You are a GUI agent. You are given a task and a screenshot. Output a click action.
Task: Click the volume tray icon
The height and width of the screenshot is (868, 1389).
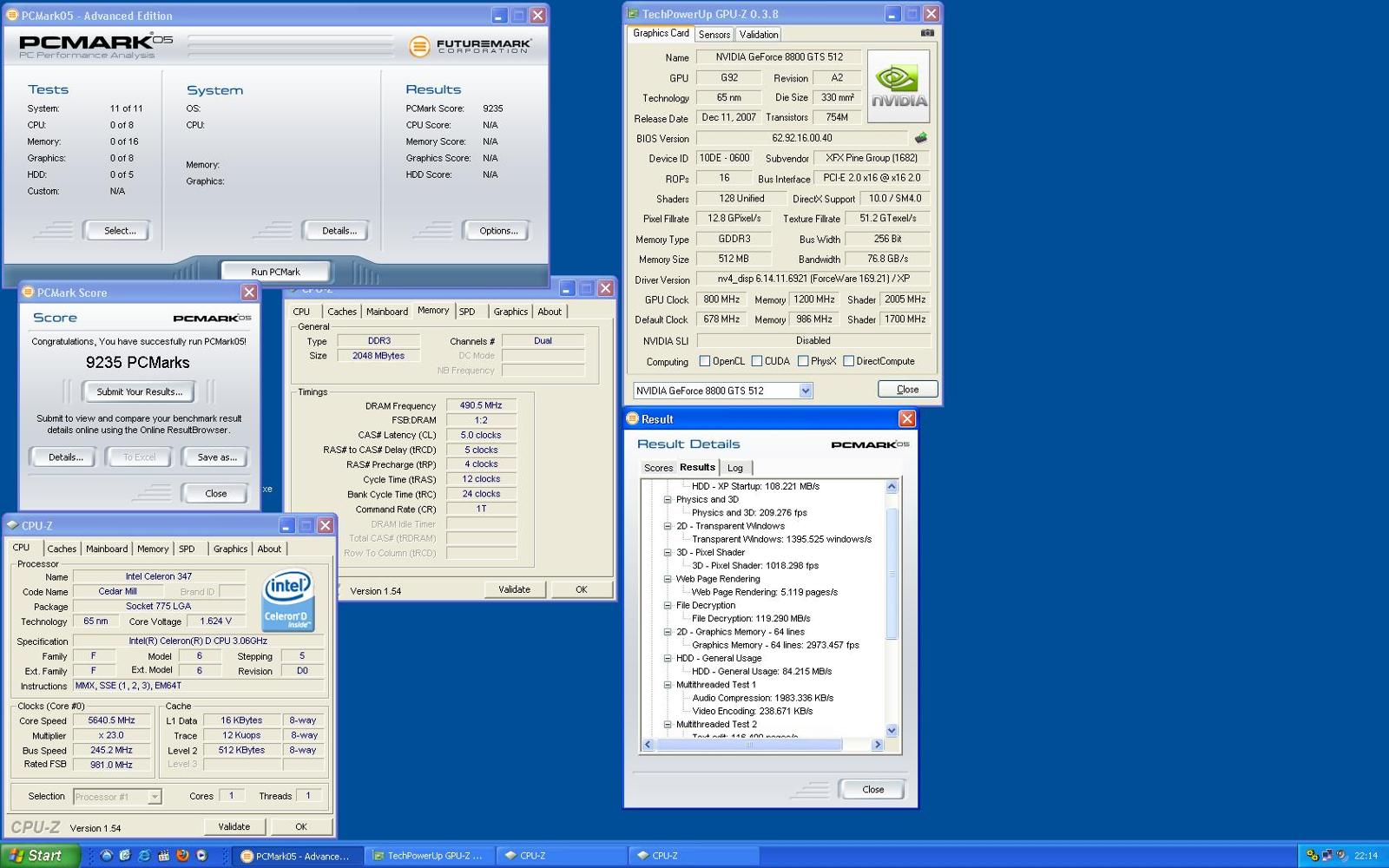pyautogui.click(x=1341, y=856)
